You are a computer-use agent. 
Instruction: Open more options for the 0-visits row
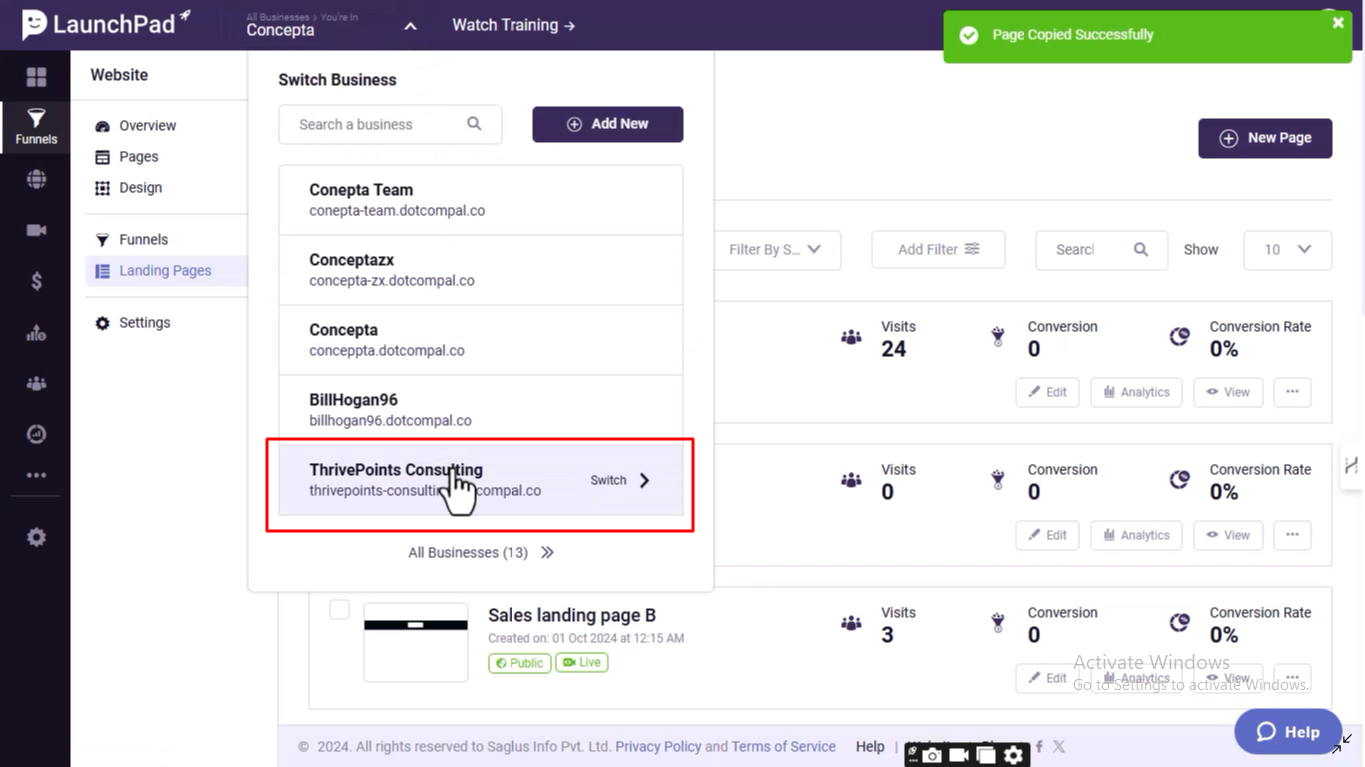tap(1292, 535)
